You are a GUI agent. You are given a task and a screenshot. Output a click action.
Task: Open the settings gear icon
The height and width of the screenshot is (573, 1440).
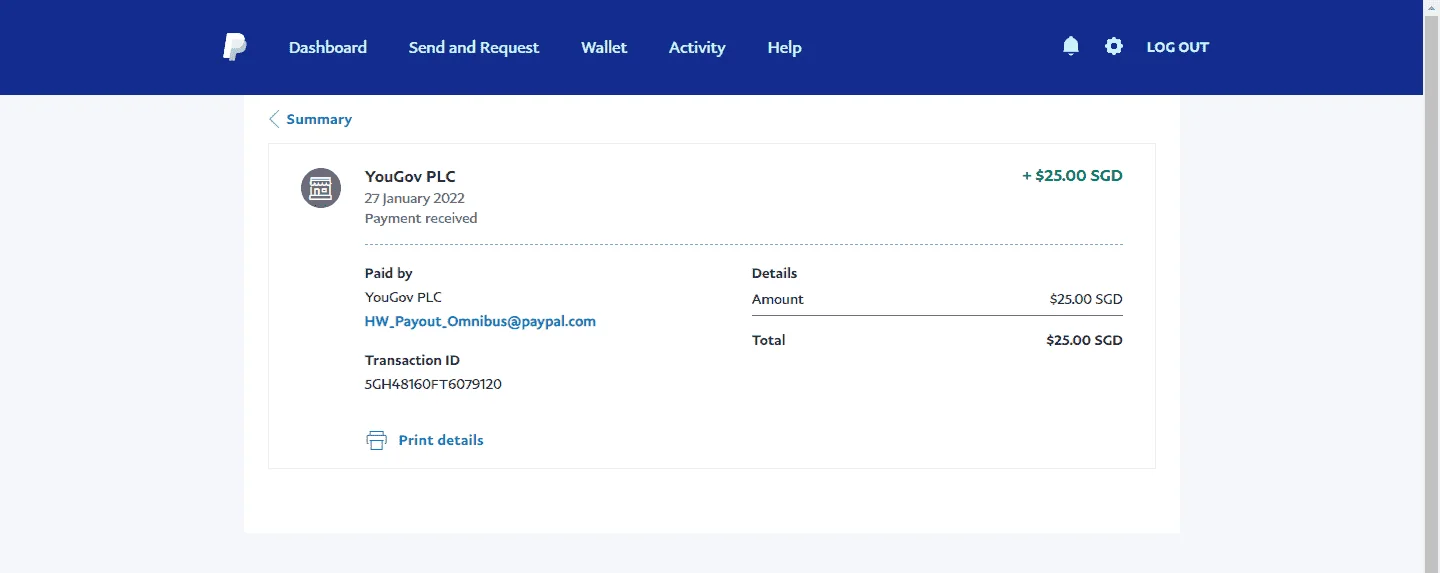(1114, 46)
